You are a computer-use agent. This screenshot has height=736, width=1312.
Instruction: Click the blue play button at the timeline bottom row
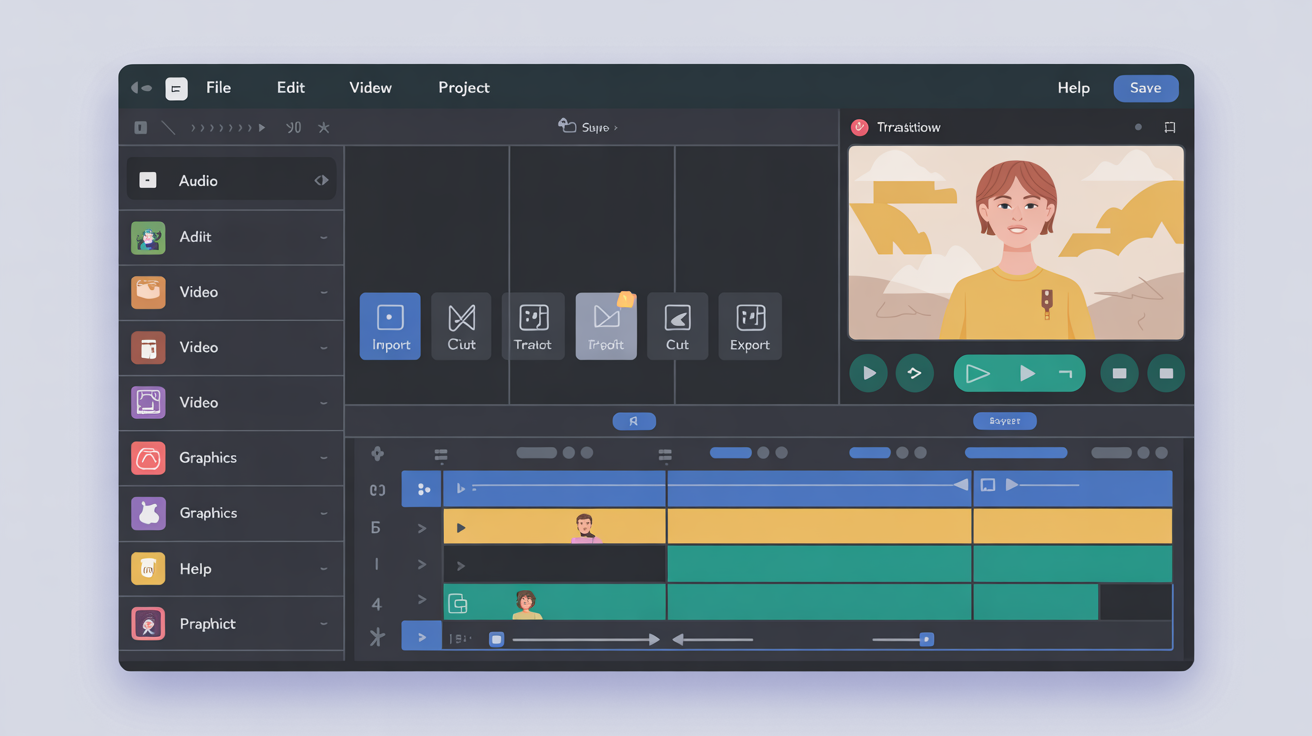coord(422,637)
